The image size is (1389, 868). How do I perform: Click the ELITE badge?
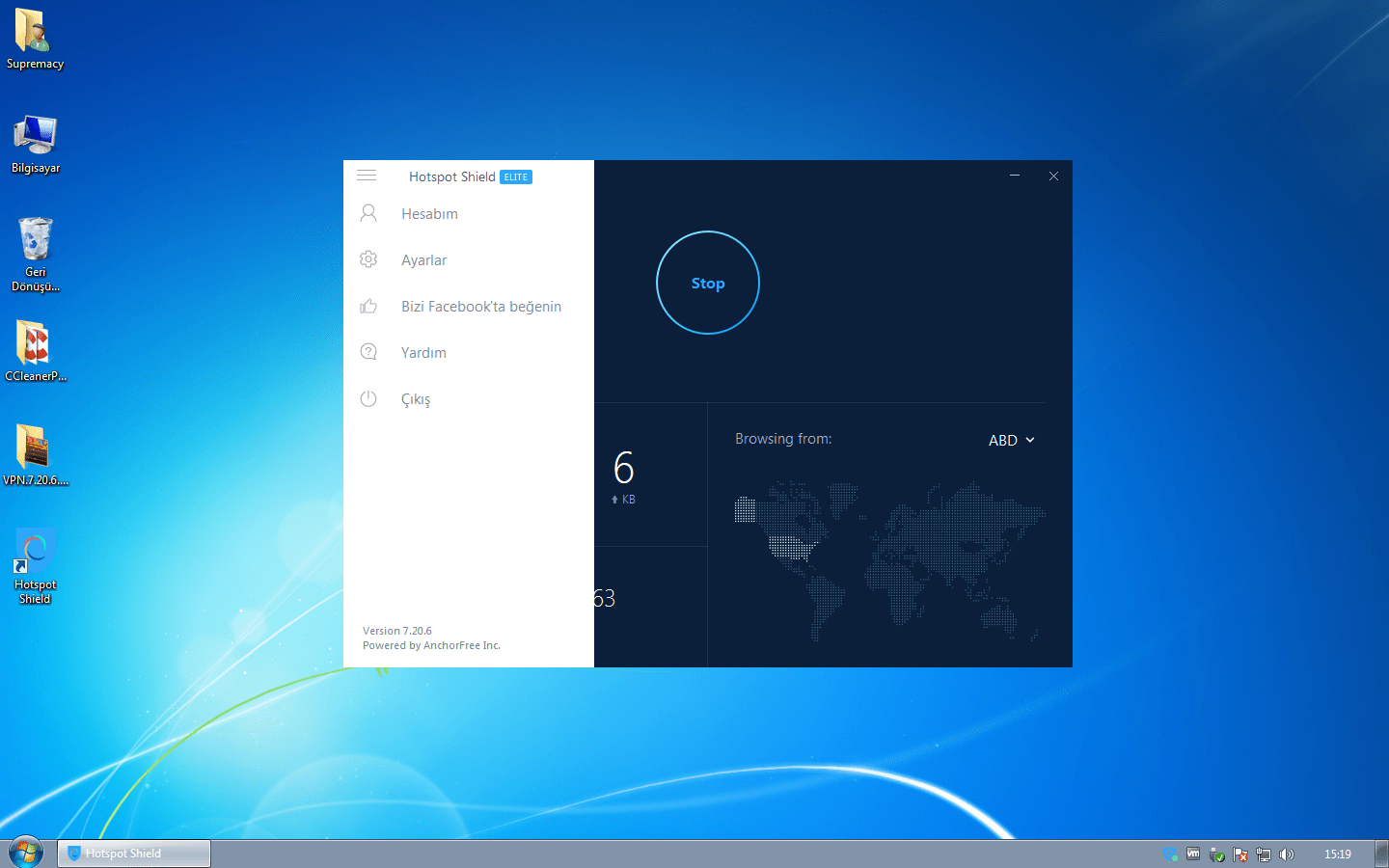point(516,177)
